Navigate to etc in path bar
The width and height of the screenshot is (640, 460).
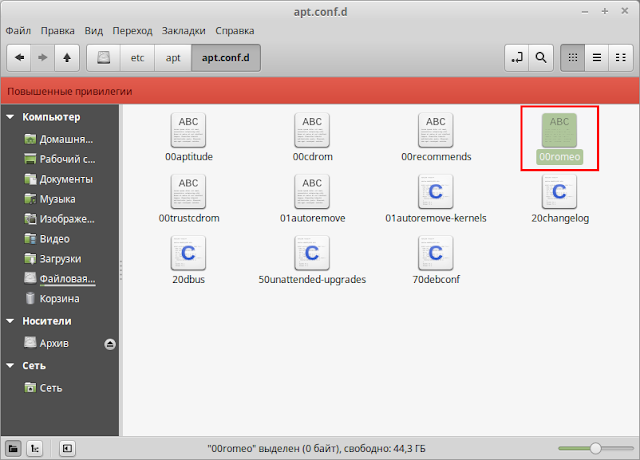138,58
